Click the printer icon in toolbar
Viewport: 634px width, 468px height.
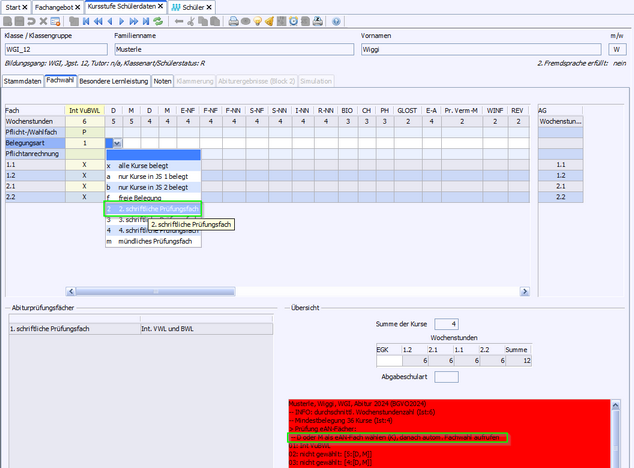233,20
